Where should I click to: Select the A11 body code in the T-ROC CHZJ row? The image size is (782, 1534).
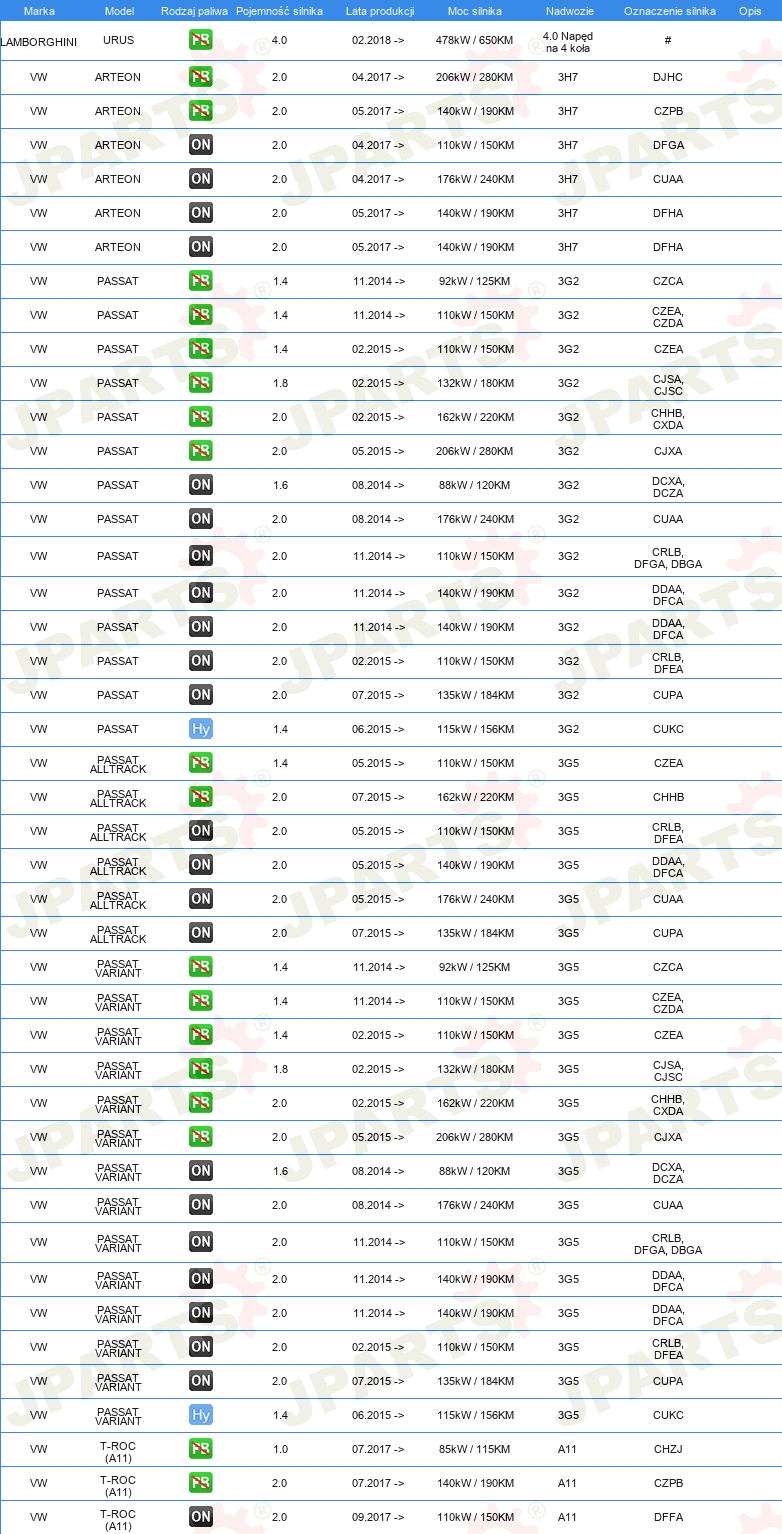[x=568, y=1449]
